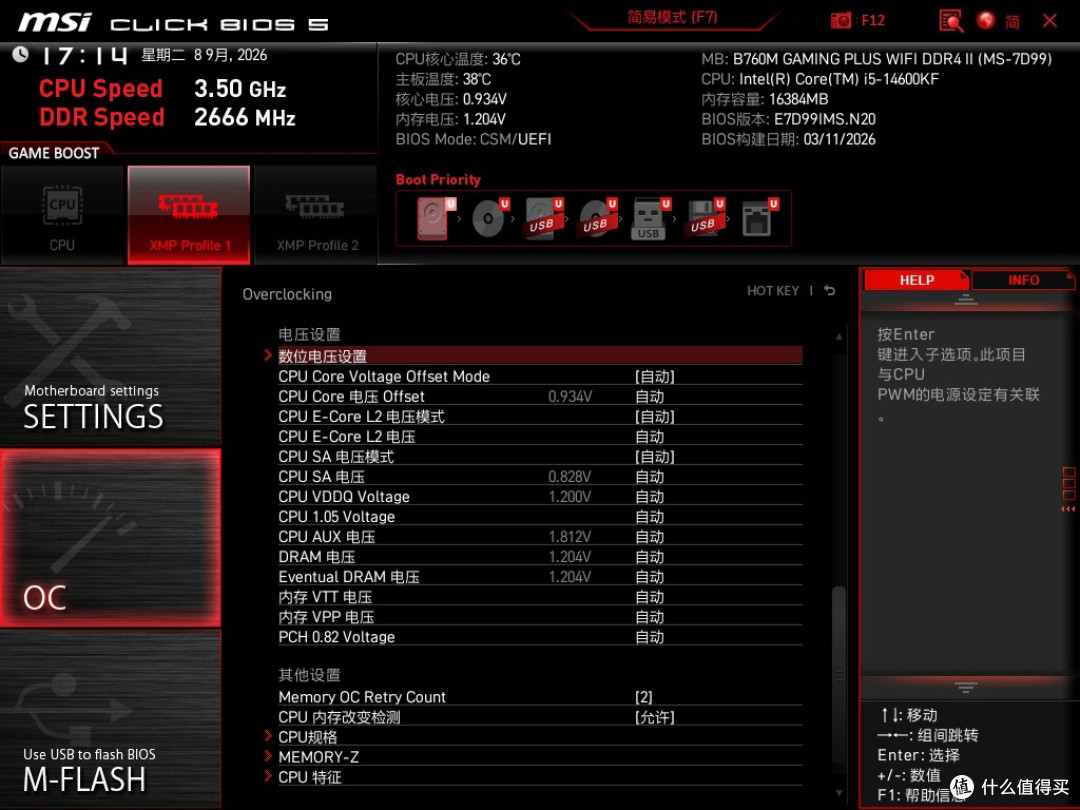
Task: Switch to EZ mode (简易模式 F7)
Action: (x=672, y=17)
